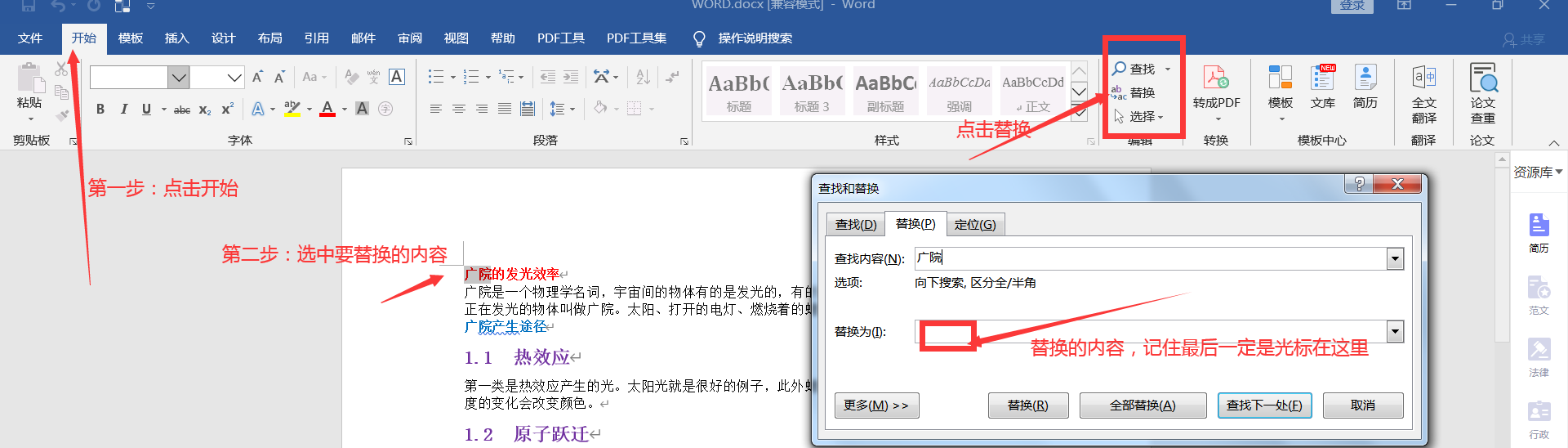Click 替换 in the editing group
Viewport: 1568px width, 448px height.
tap(1134, 93)
